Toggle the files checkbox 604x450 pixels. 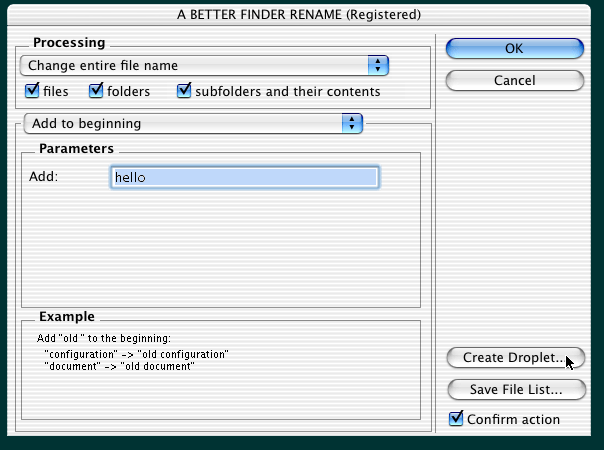pos(32,91)
